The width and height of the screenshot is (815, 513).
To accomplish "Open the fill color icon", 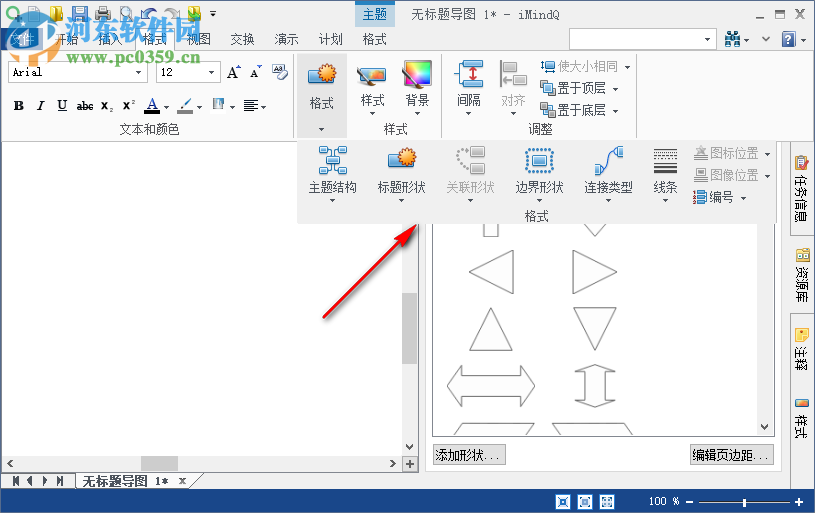I will pos(218,106).
